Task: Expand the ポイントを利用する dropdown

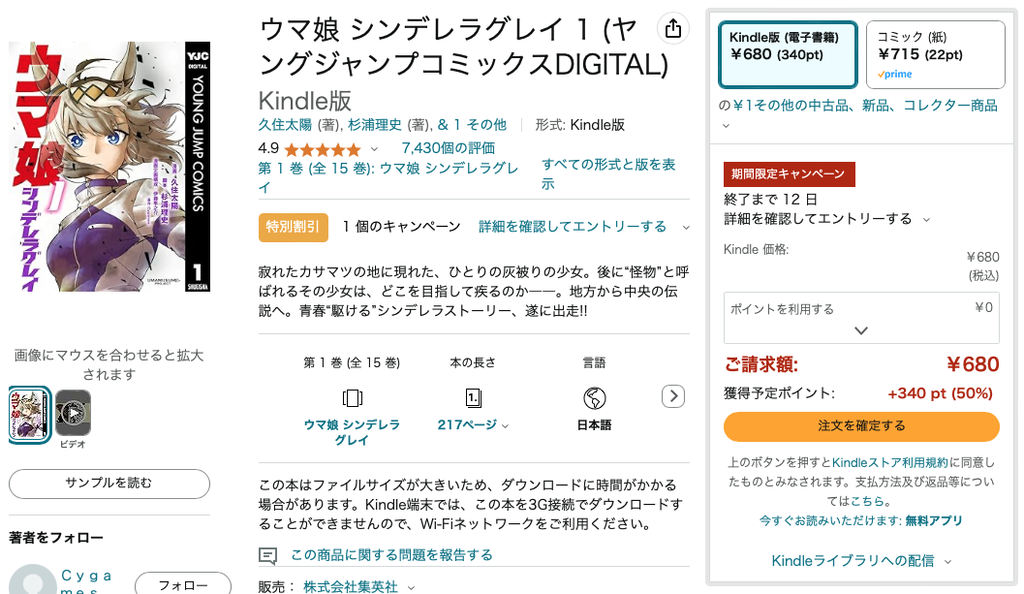Action: pos(861,330)
